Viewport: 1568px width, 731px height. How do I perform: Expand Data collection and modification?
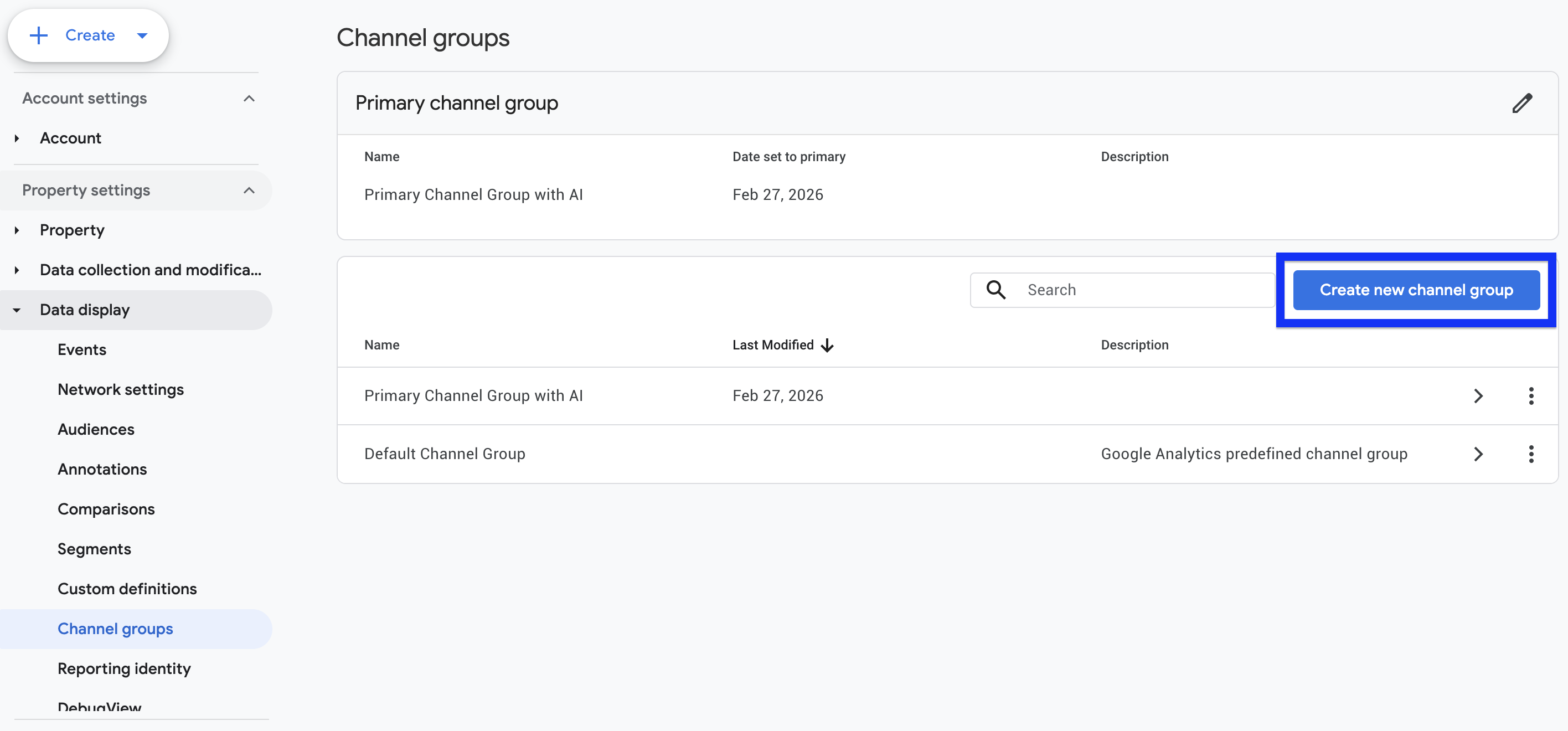[x=17, y=270]
